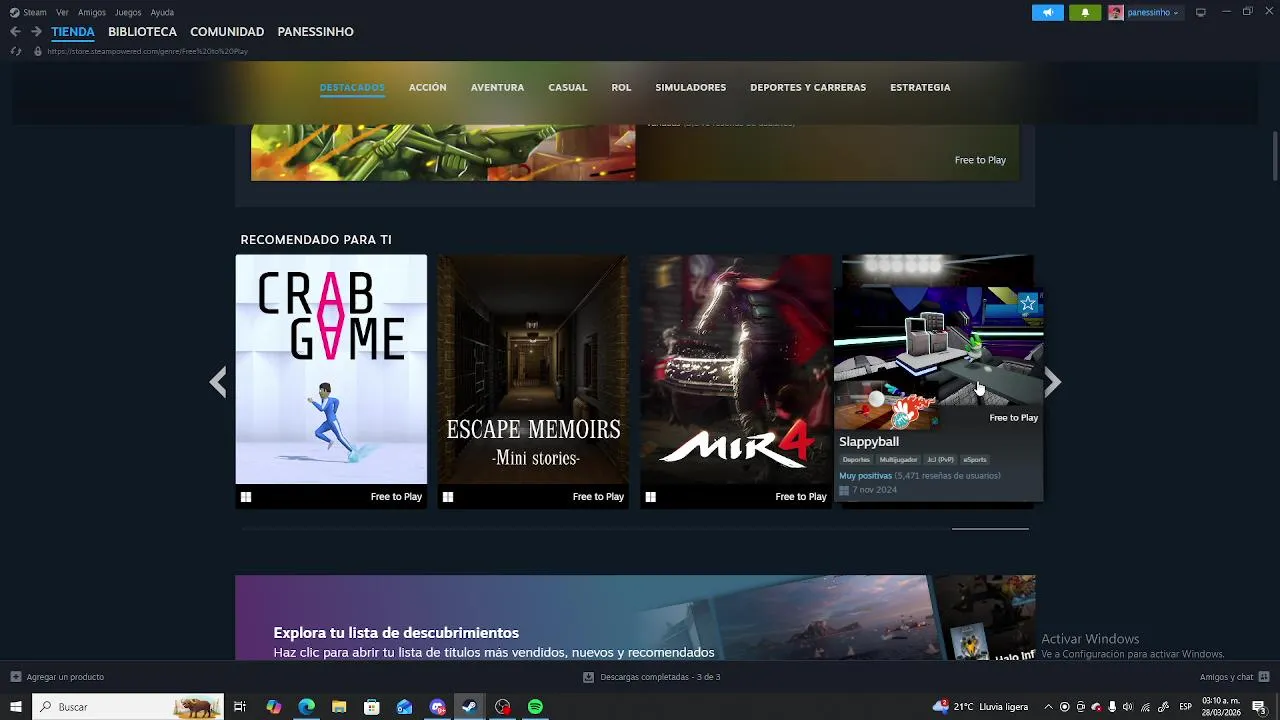
Task: Open the Windows Start menu
Action: [16, 707]
